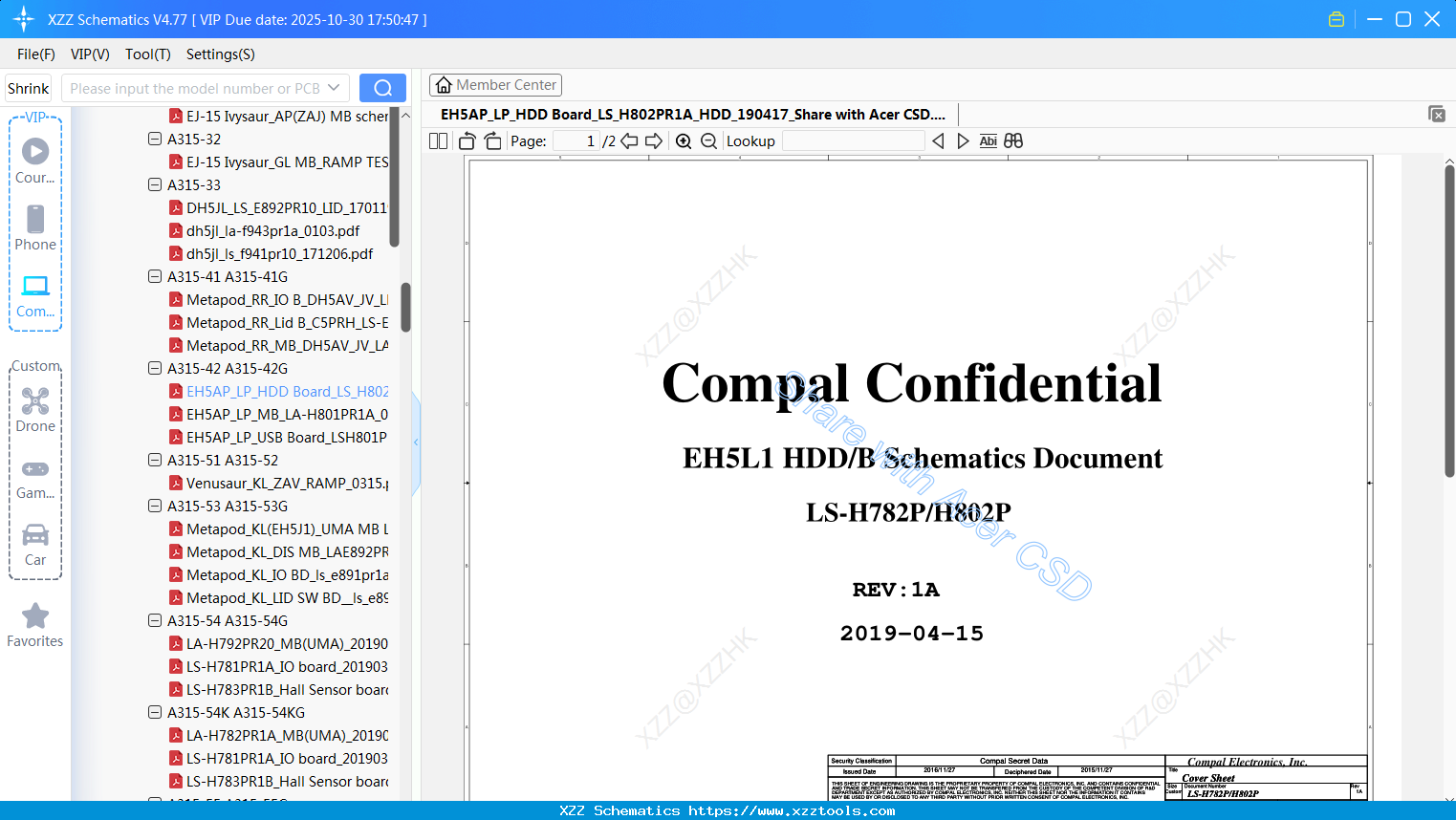Open EJ-15 Ivysaur_GL MB_RAMP file

[x=287, y=162]
